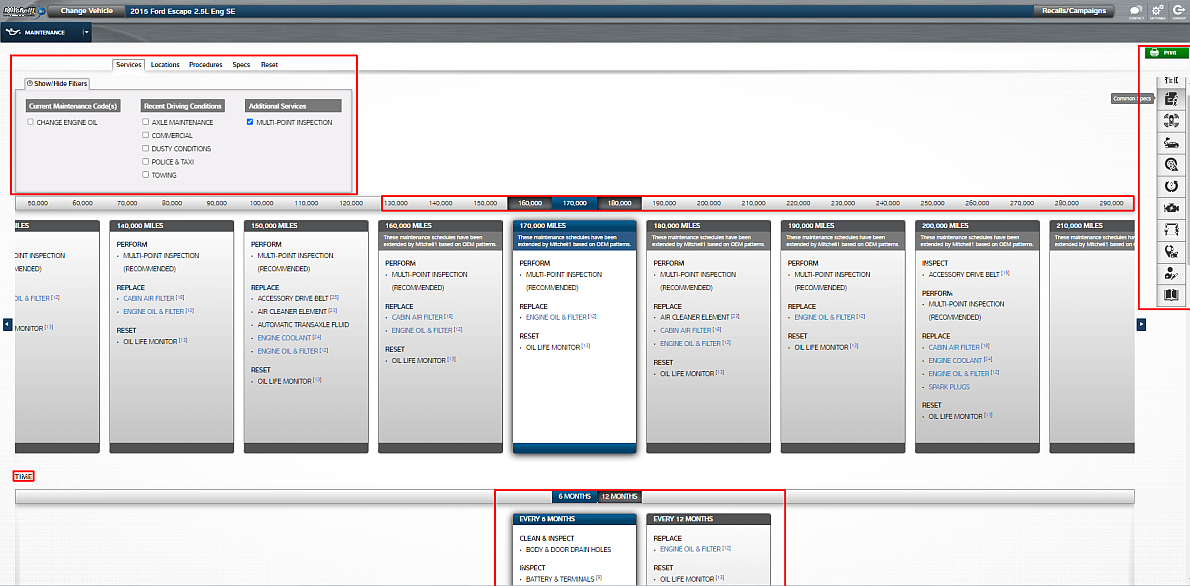The image size is (1190, 586).
Task: Click the check-engine icon in the right sidebar
Action: click(1169, 207)
